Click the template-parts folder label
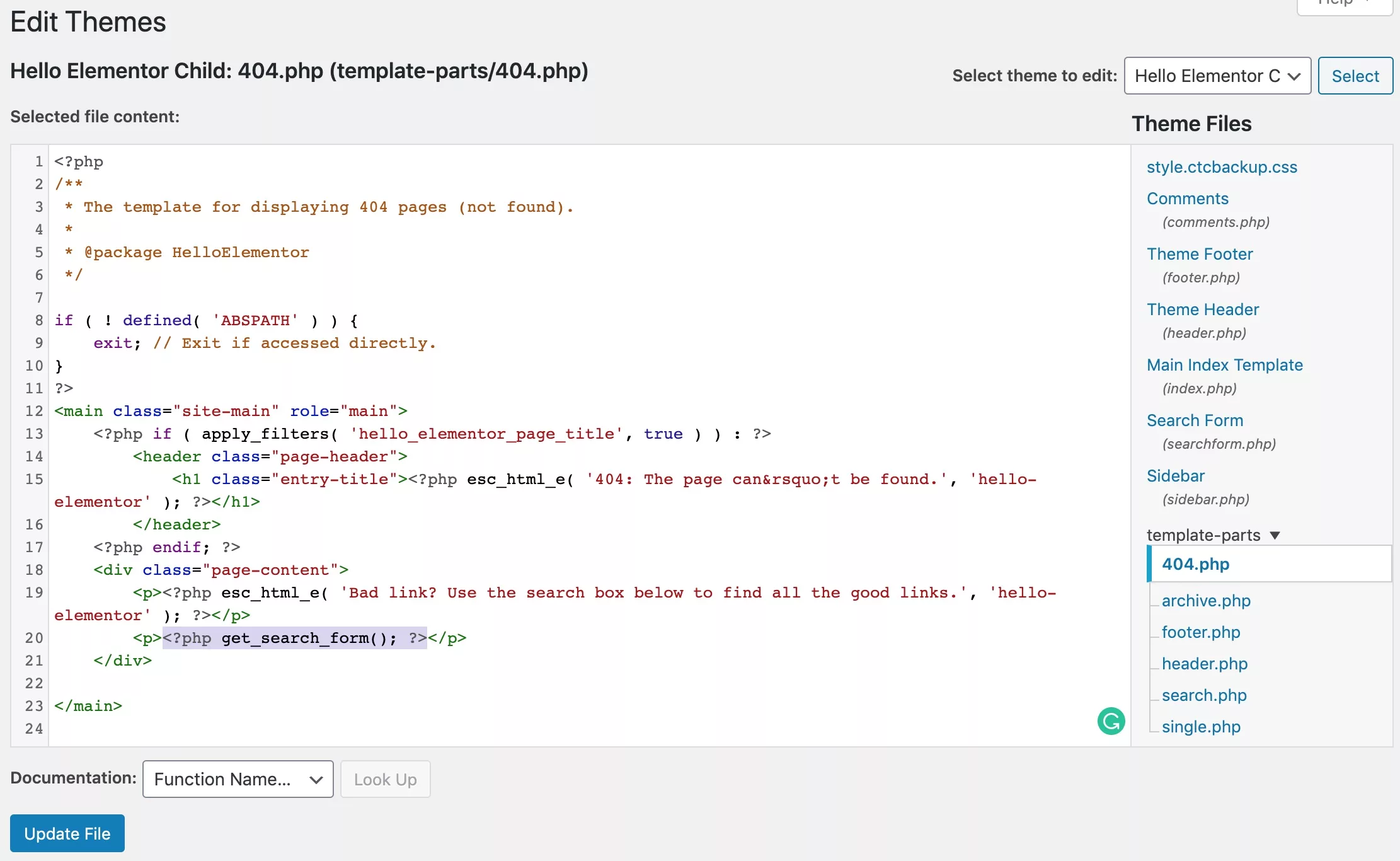Image resolution: width=1400 pixels, height=861 pixels. [1203, 535]
